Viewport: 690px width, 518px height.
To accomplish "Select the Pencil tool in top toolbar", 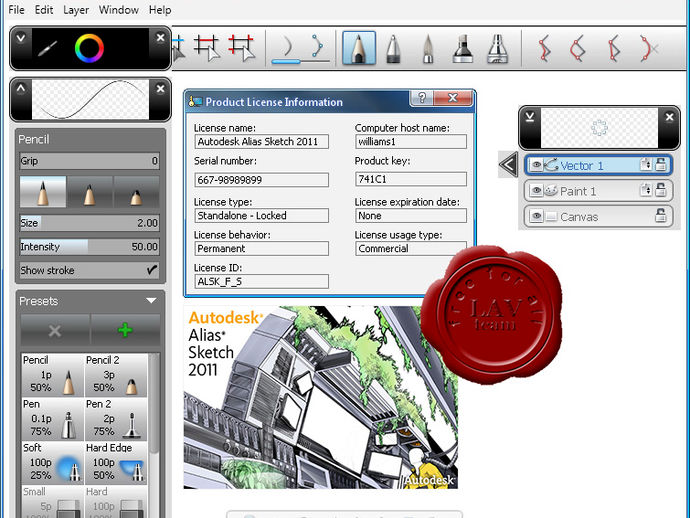I will pyautogui.click(x=359, y=48).
